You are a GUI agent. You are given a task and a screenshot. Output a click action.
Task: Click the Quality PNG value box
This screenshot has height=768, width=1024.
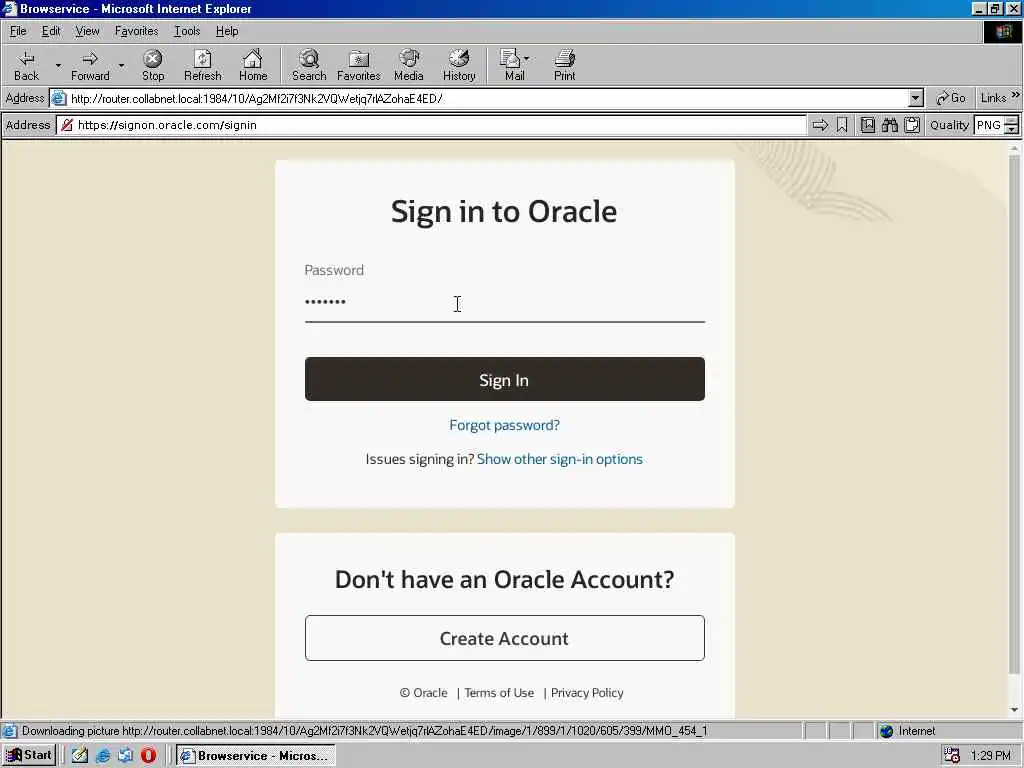click(989, 125)
